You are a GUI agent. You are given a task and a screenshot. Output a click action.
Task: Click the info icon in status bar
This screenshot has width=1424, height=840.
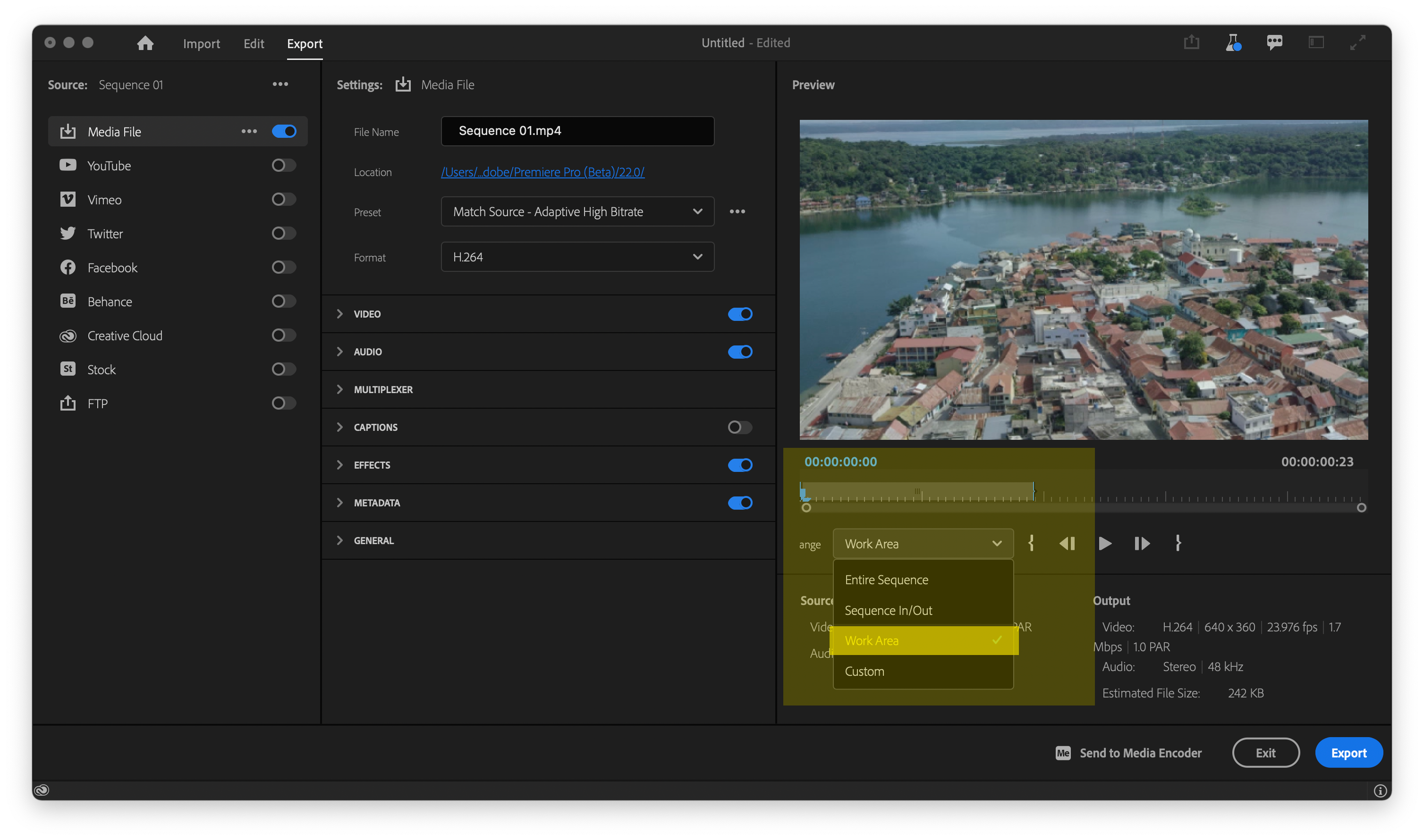pos(1380,791)
